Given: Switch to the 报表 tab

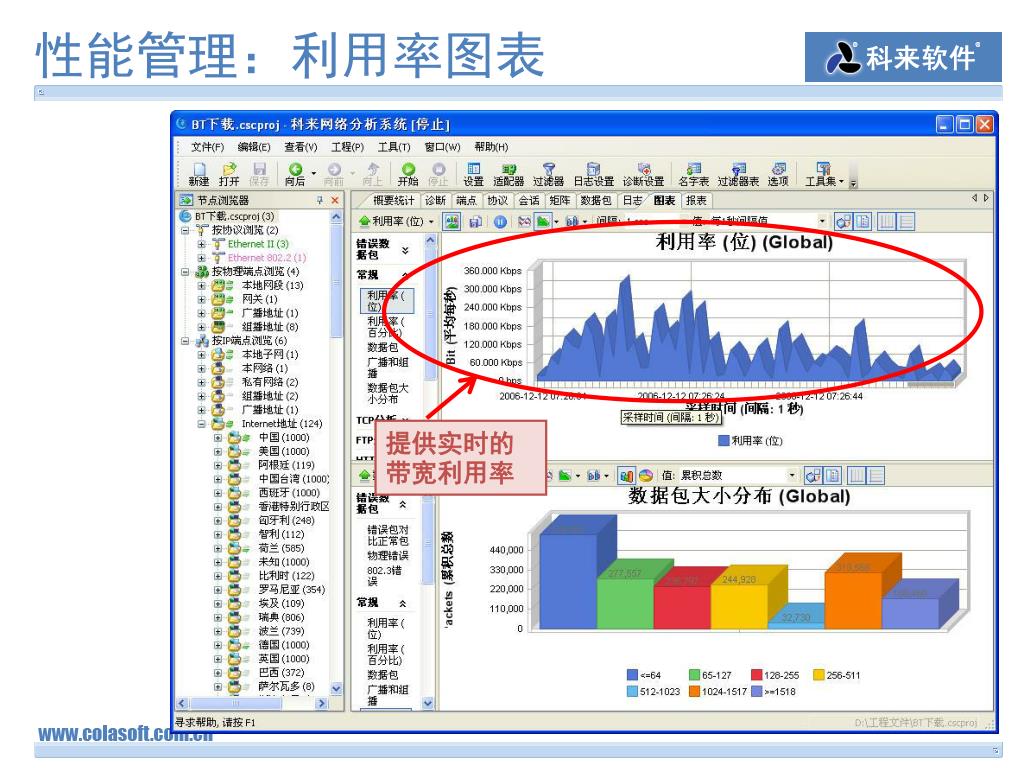Looking at the screenshot, I should pyautogui.click(x=696, y=200).
